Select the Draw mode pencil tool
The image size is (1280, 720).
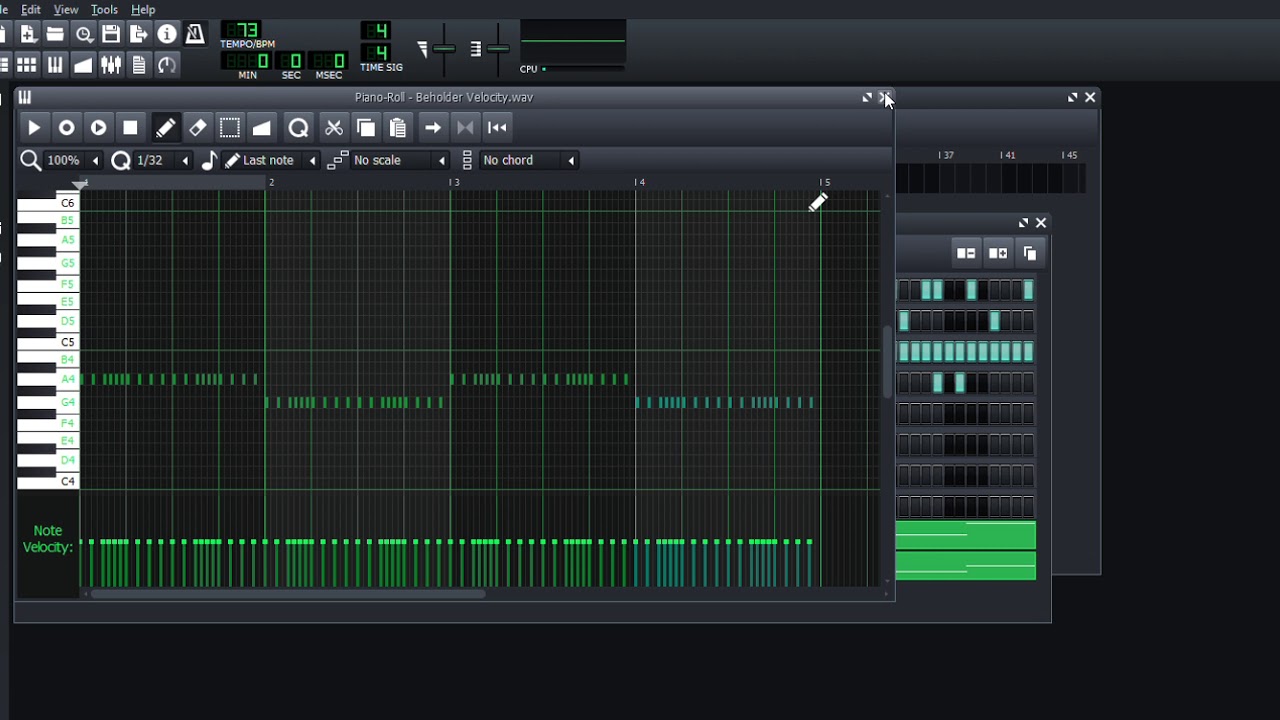pyautogui.click(x=166, y=127)
